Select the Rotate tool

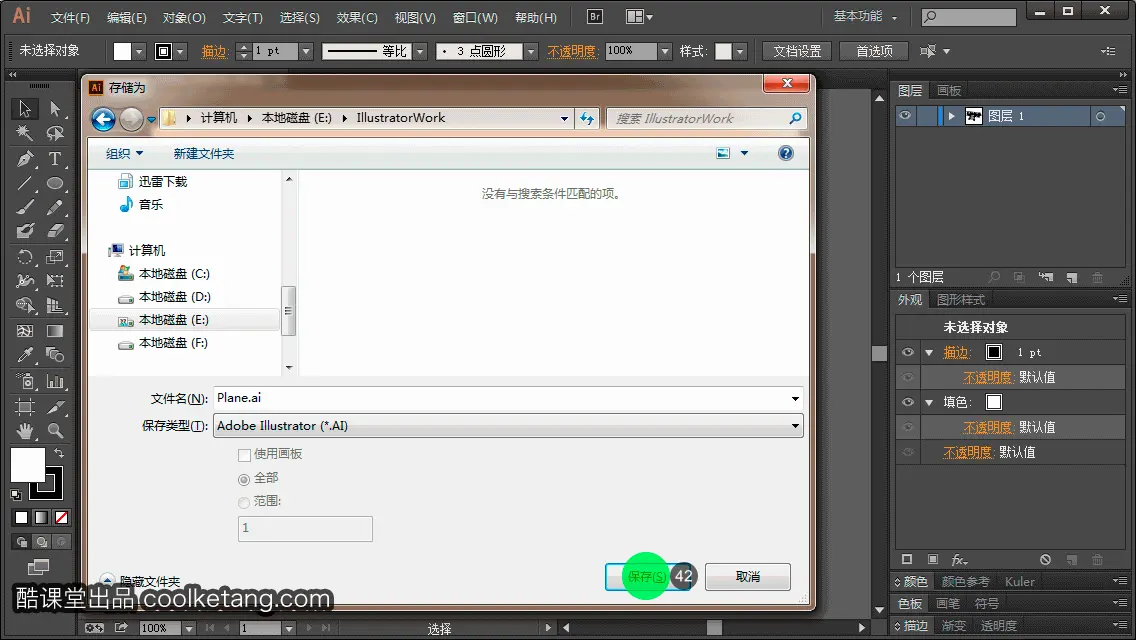pyautogui.click(x=25, y=257)
